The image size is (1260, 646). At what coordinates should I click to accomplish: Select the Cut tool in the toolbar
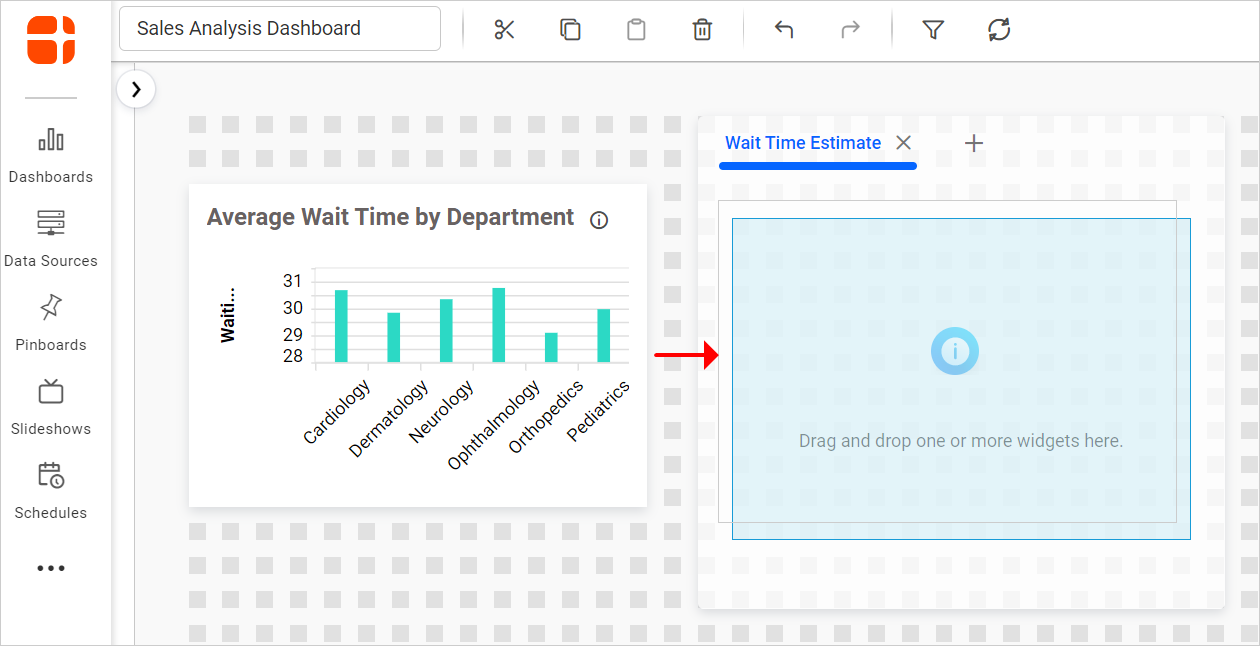[504, 30]
